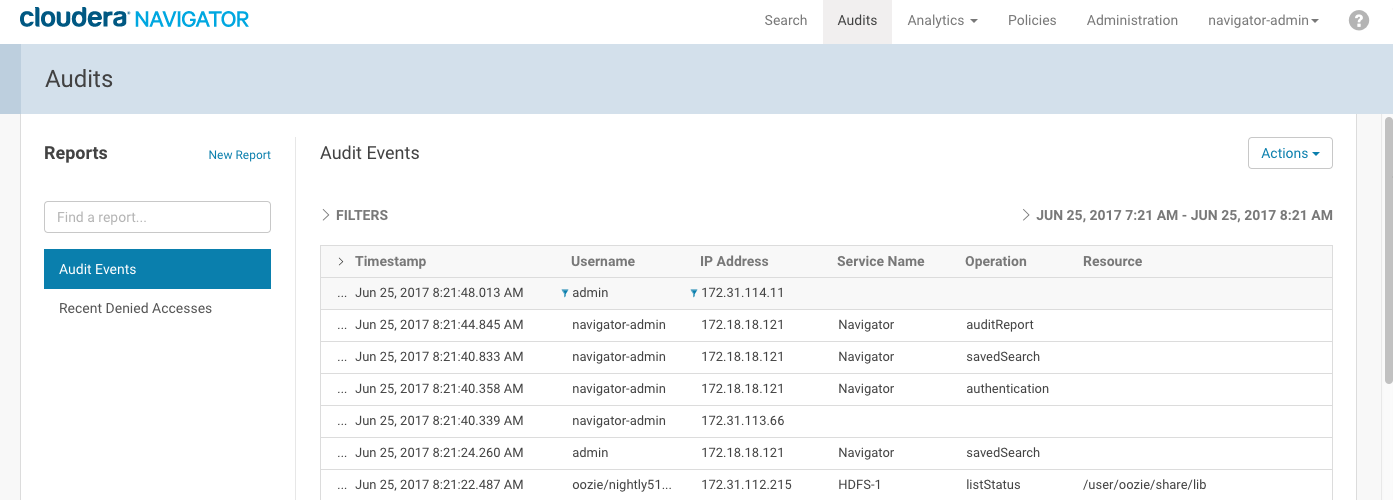Viewport: 1393px width, 500px height.
Task: Open details ellipsis for auditReport event row
Action: click(x=342, y=325)
